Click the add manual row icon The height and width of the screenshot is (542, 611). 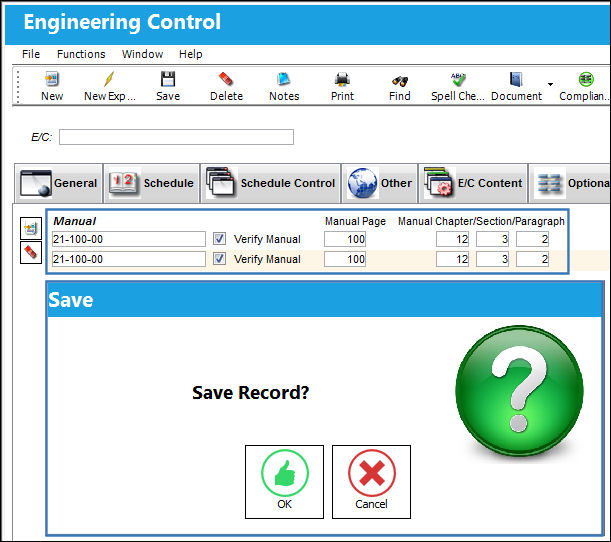point(31,228)
